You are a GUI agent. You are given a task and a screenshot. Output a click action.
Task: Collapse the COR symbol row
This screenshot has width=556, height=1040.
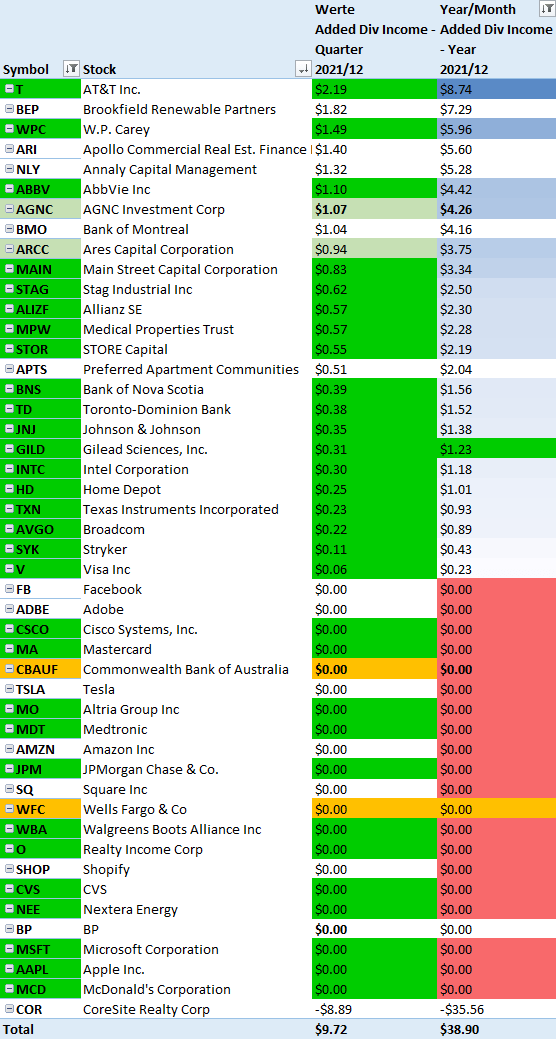click(x=9, y=1009)
